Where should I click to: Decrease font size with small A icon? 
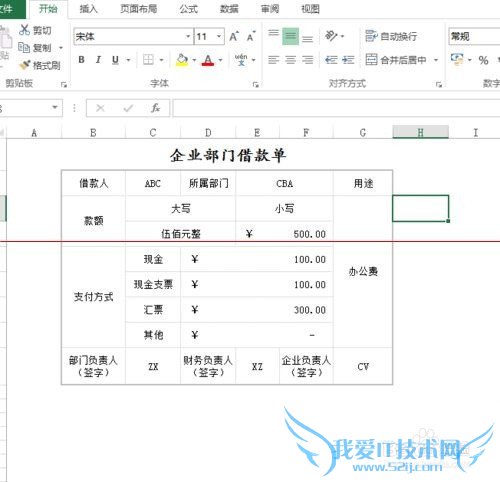[251, 36]
